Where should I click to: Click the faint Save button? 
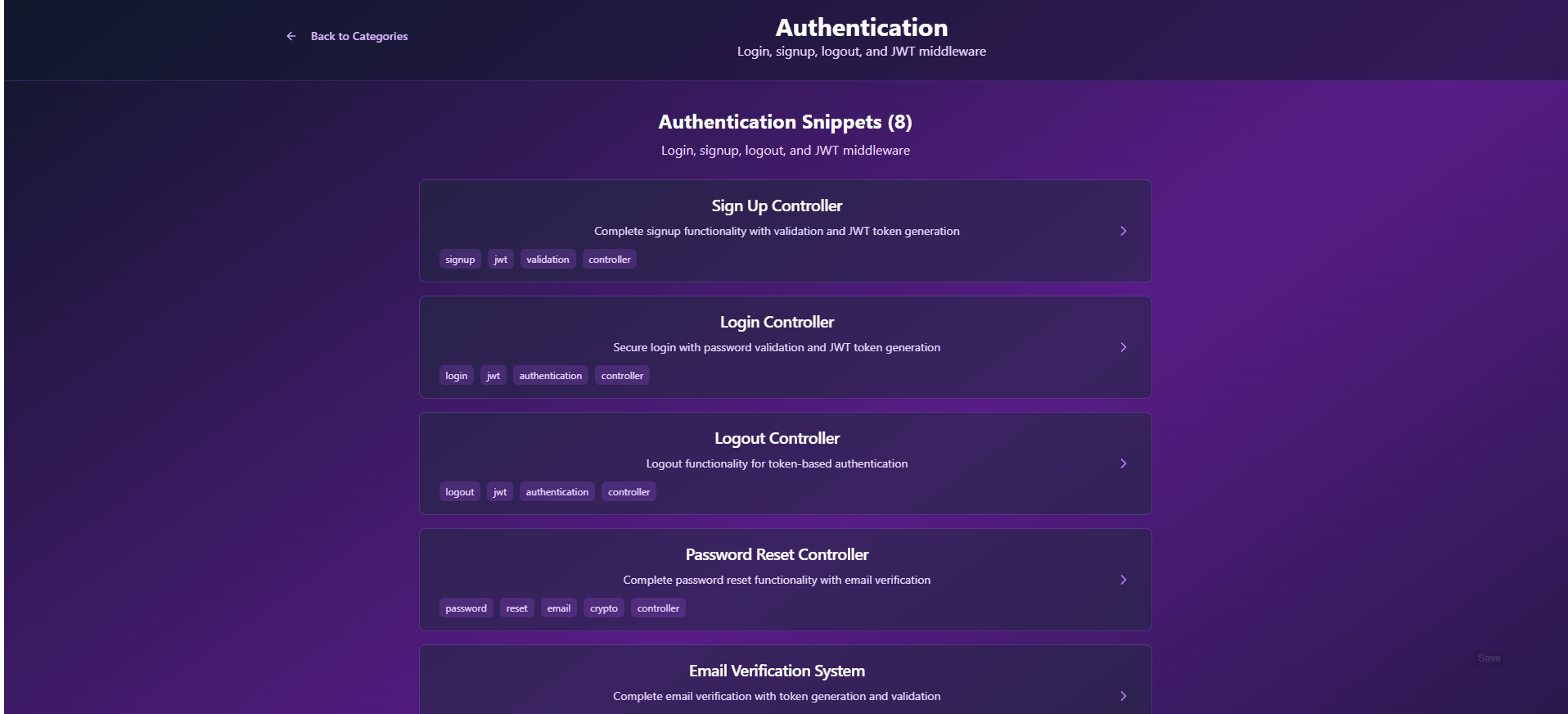tap(1489, 658)
